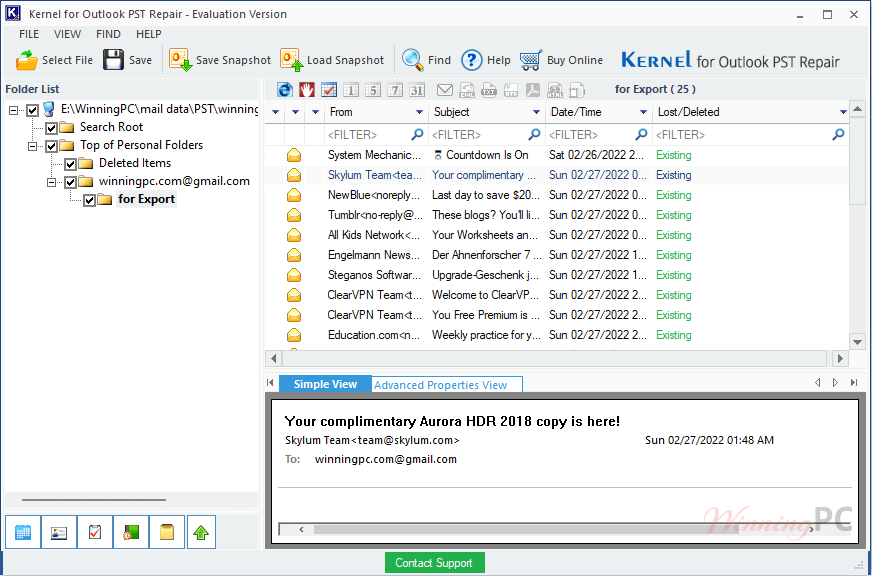872x576 pixels.
Task: Open the Date/Time column dropdown arrow
Action: (643, 112)
